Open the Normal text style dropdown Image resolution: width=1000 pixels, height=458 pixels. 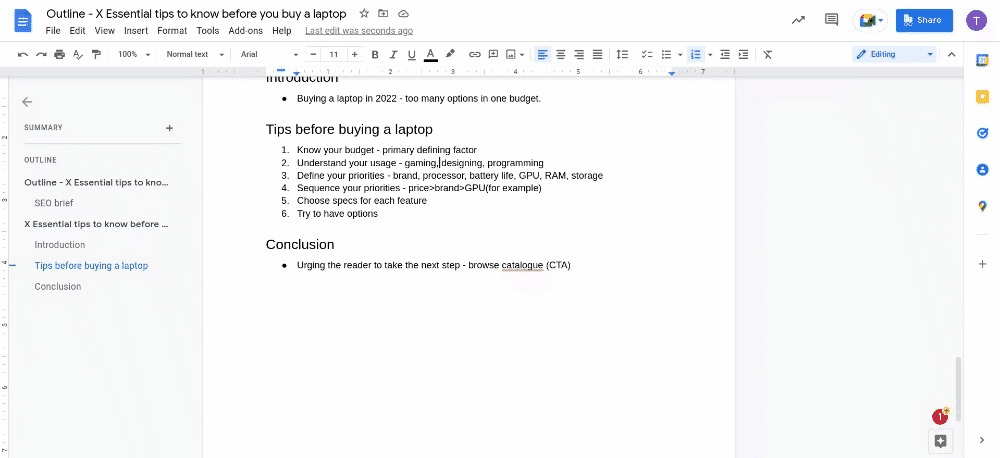(195, 55)
